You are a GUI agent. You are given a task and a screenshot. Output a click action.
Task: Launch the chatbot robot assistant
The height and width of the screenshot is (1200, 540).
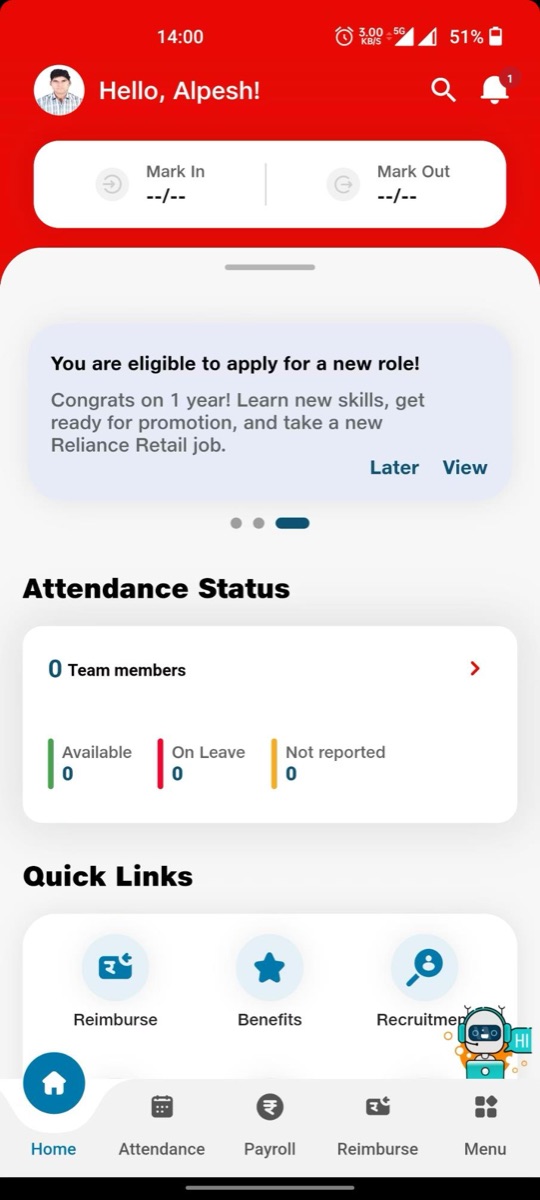pos(488,1042)
